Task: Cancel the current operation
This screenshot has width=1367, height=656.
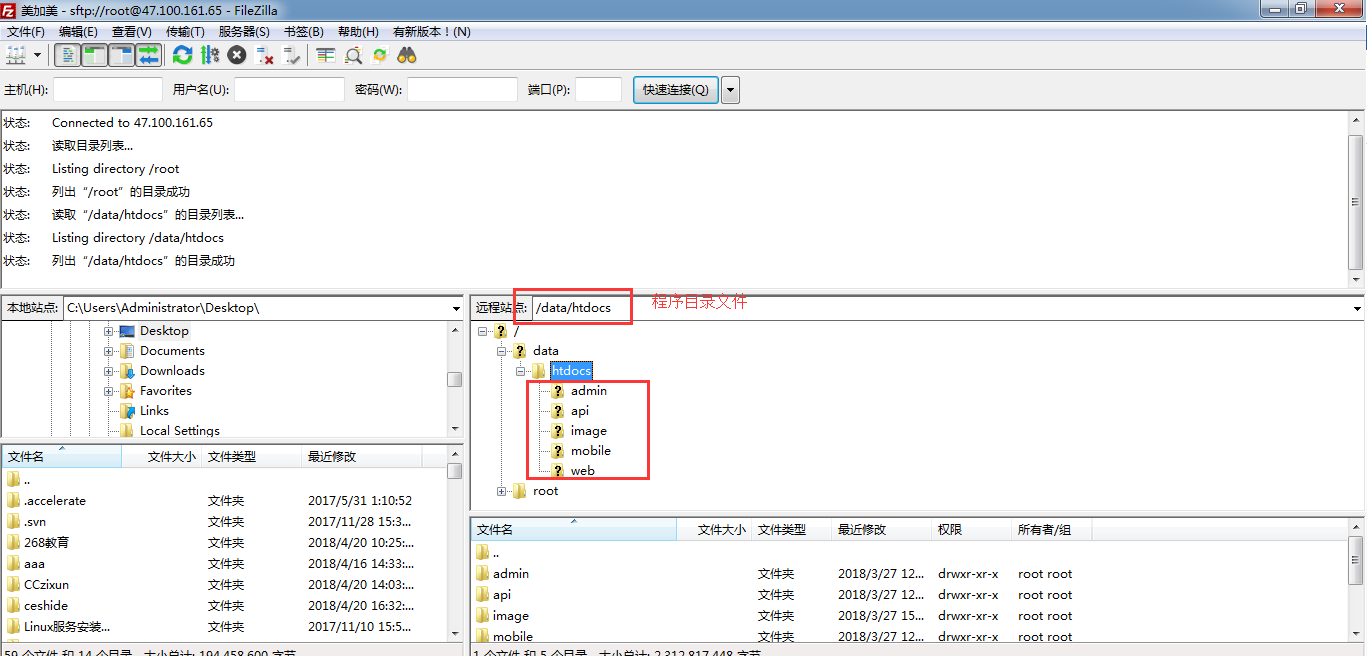Action: pyautogui.click(x=237, y=55)
